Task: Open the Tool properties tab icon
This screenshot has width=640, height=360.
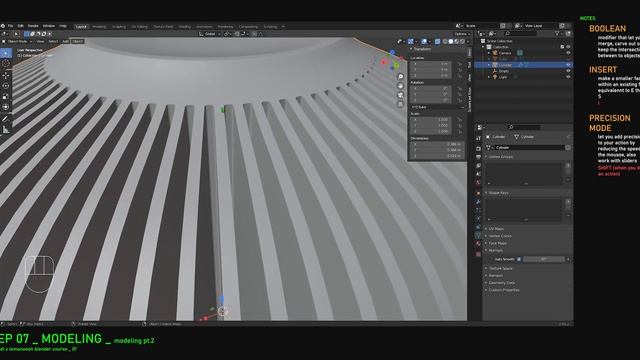Action: pyautogui.click(x=478, y=139)
